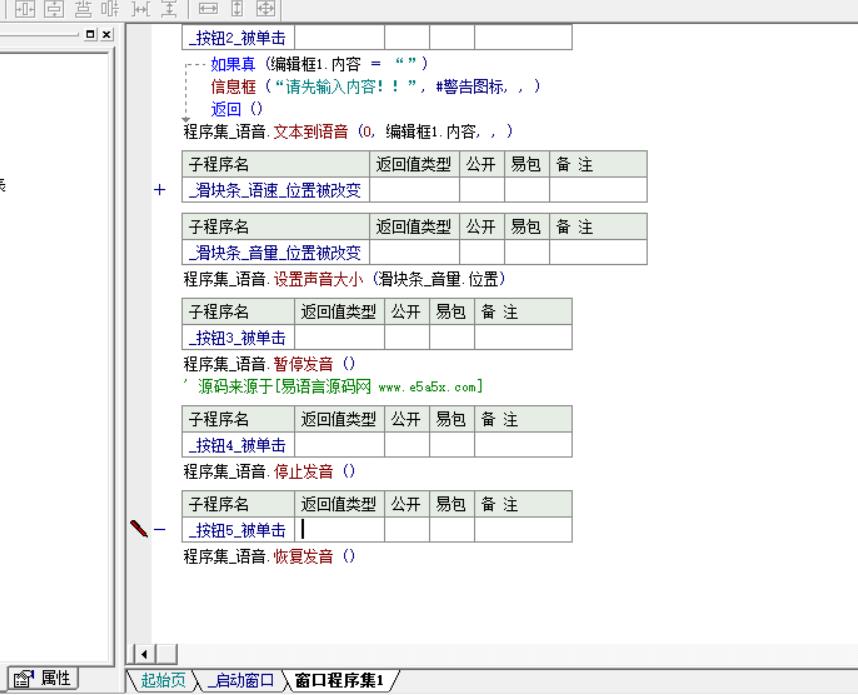858x695 pixels.
Task: Collapse the _按钮5_被单击 subroutine
Action: point(159,529)
